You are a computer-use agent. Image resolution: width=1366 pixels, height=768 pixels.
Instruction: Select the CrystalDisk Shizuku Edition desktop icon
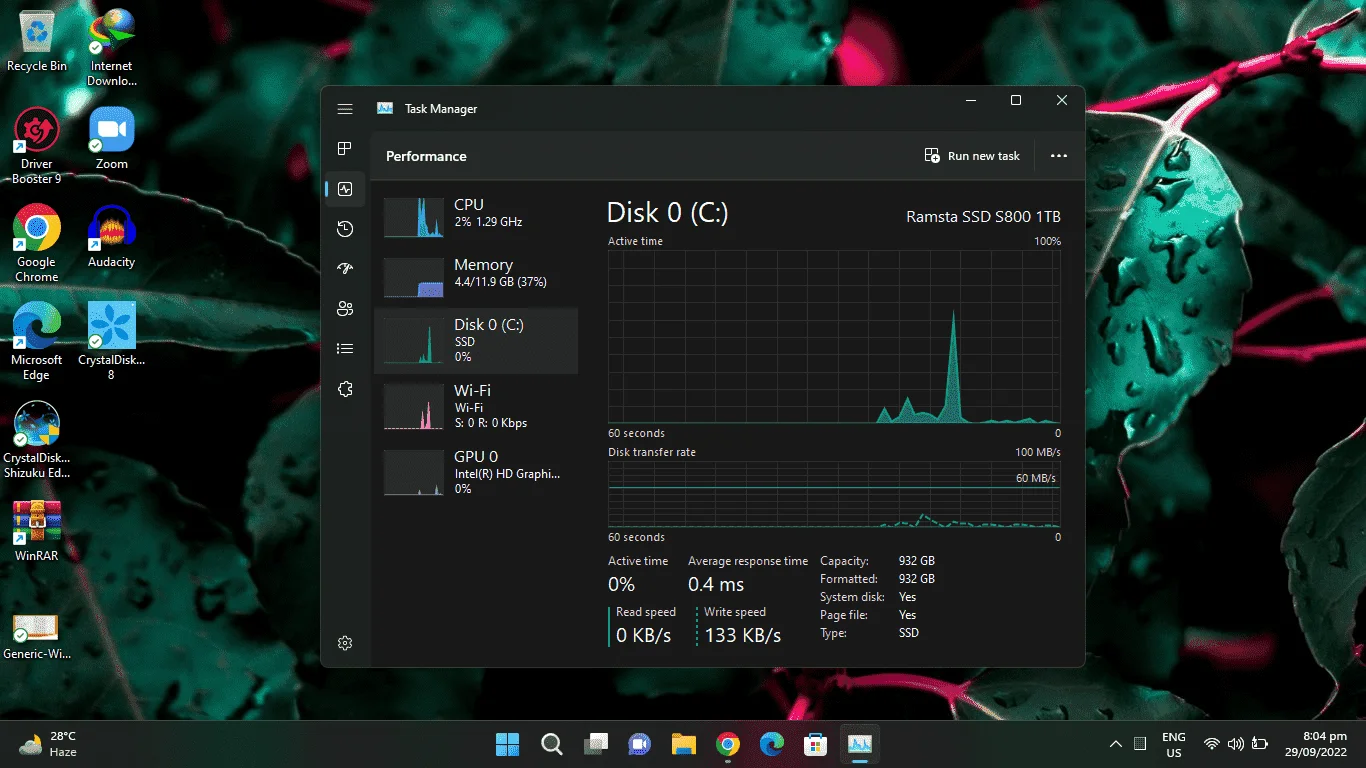(x=37, y=440)
